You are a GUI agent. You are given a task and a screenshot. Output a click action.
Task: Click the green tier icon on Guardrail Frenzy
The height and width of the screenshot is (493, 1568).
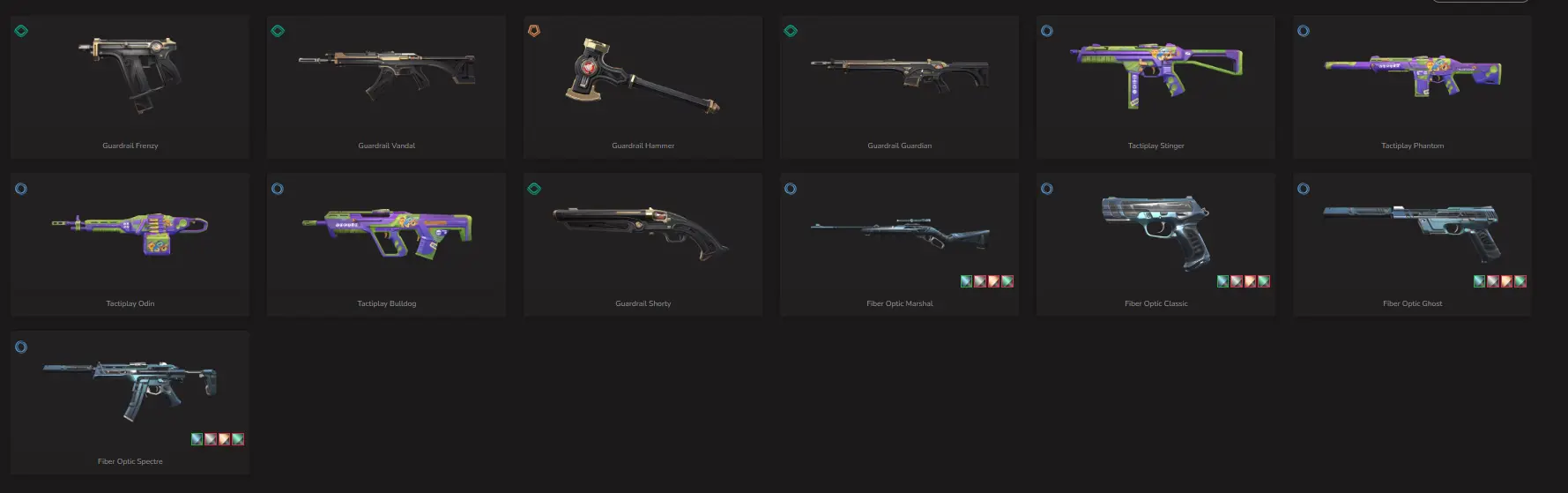click(21, 31)
